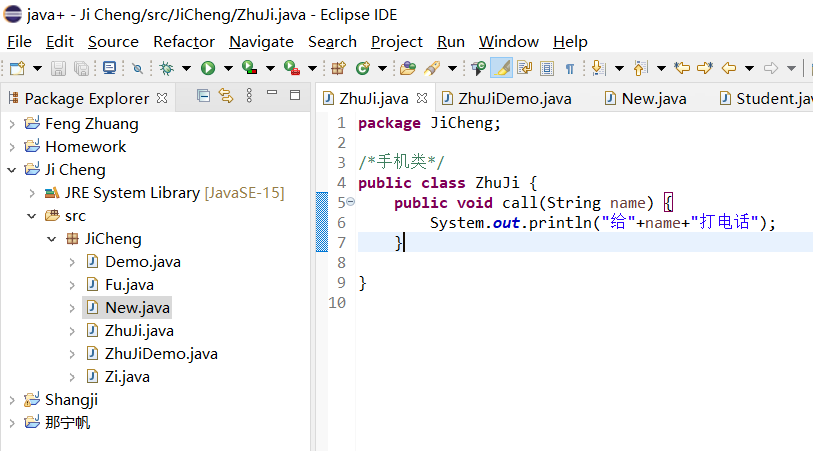Toggle Mark Occurrences highlighter button
The image size is (813, 451).
point(501,68)
